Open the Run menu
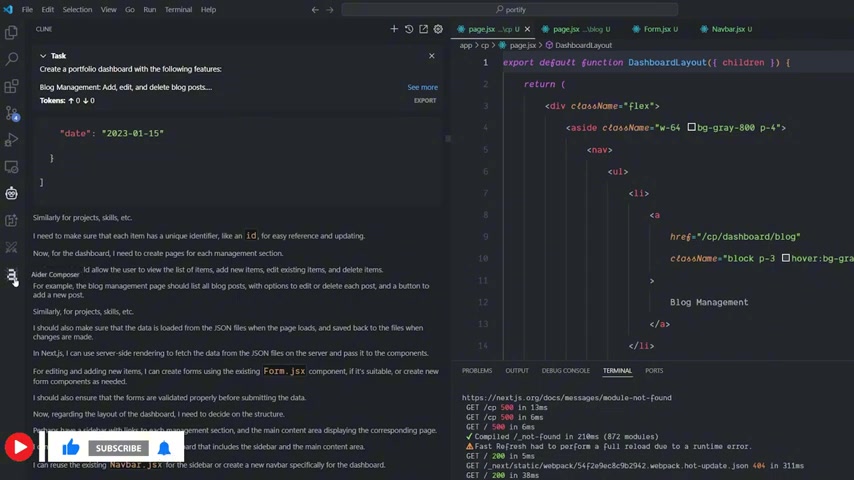 pyautogui.click(x=150, y=9)
